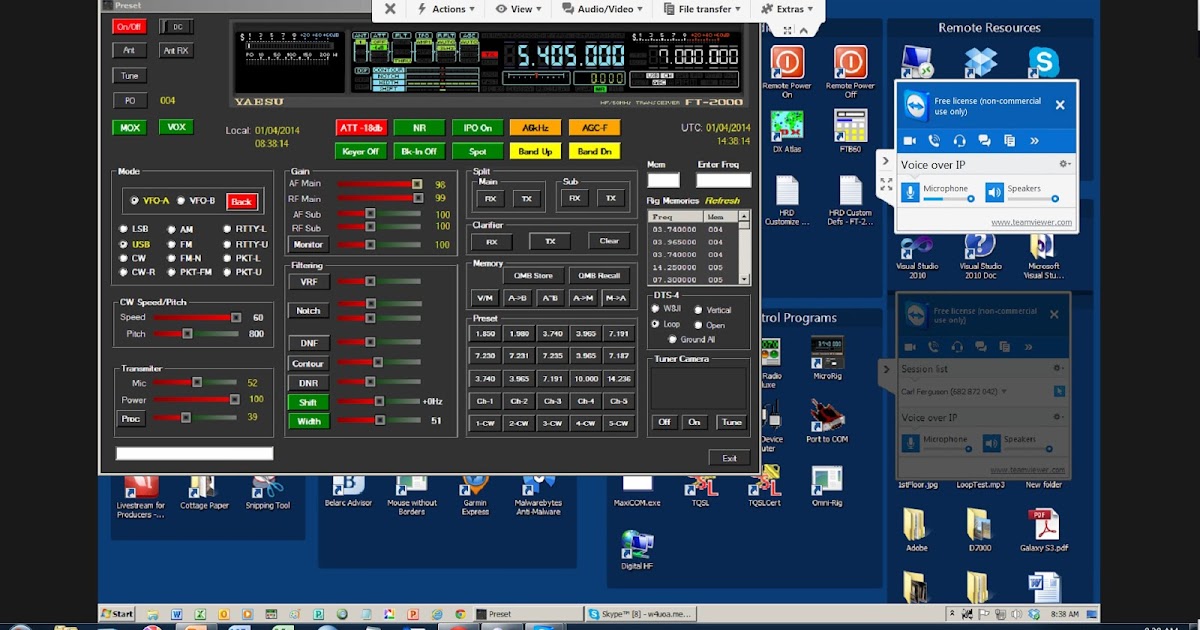Viewport: 1200px width, 630px height.
Task: Open the File transfer menu
Action: click(x=705, y=9)
